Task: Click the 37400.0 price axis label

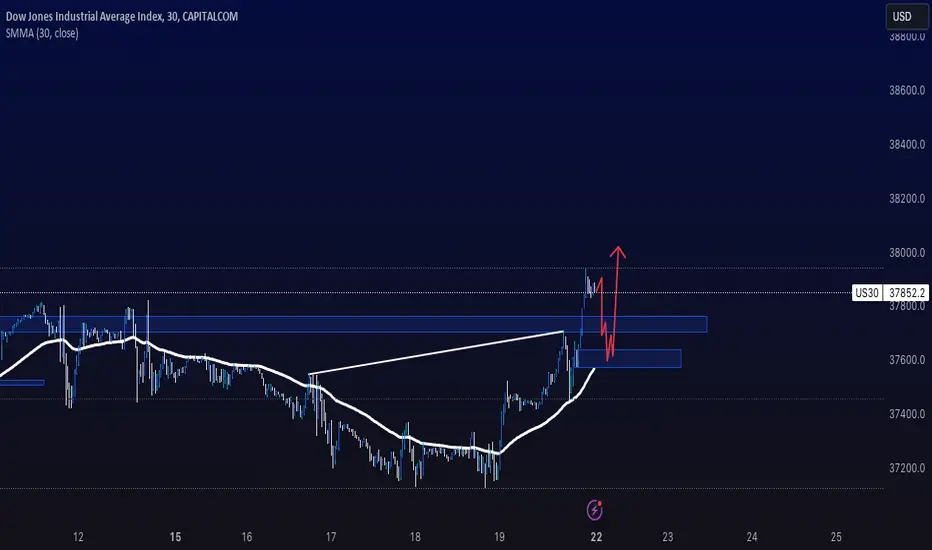Action: coord(907,414)
